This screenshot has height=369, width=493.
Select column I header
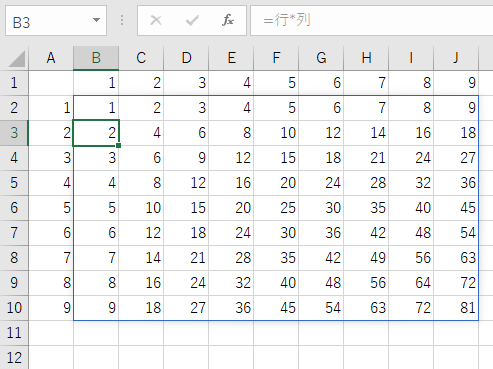click(x=411, y=58)
